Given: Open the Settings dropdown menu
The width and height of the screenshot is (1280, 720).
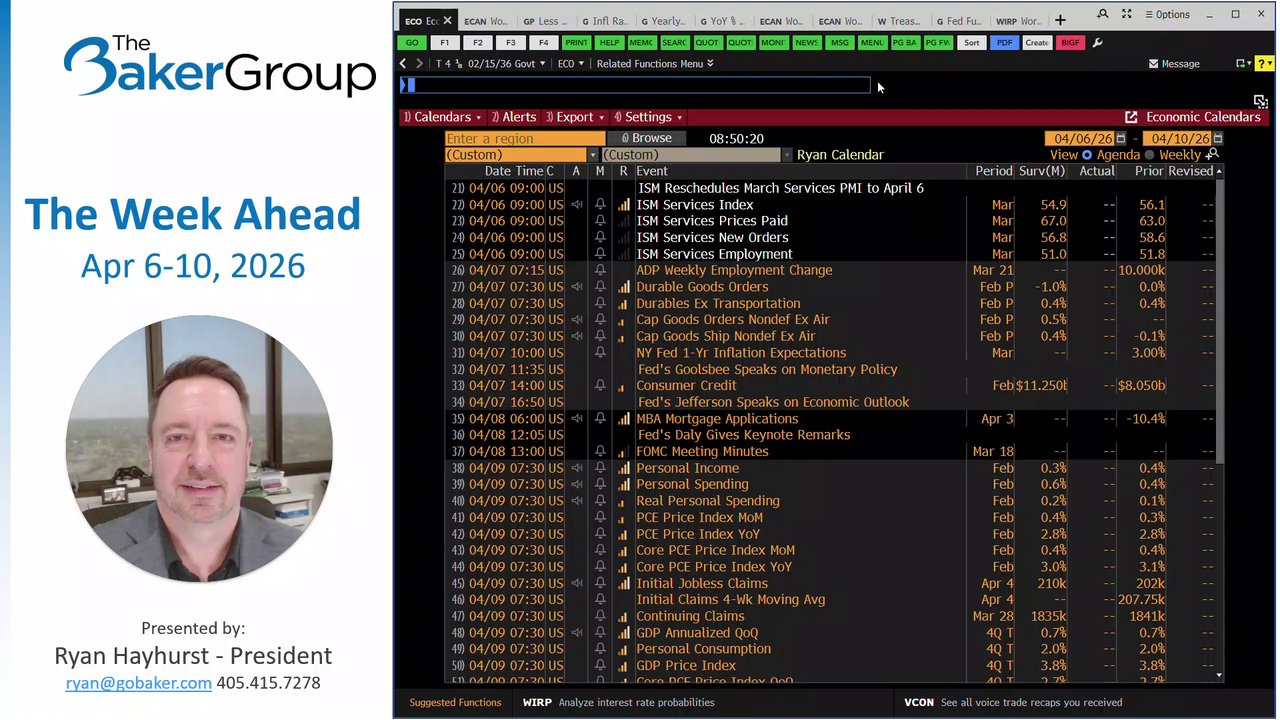Looking at the screenshot, I should [648, 117].
